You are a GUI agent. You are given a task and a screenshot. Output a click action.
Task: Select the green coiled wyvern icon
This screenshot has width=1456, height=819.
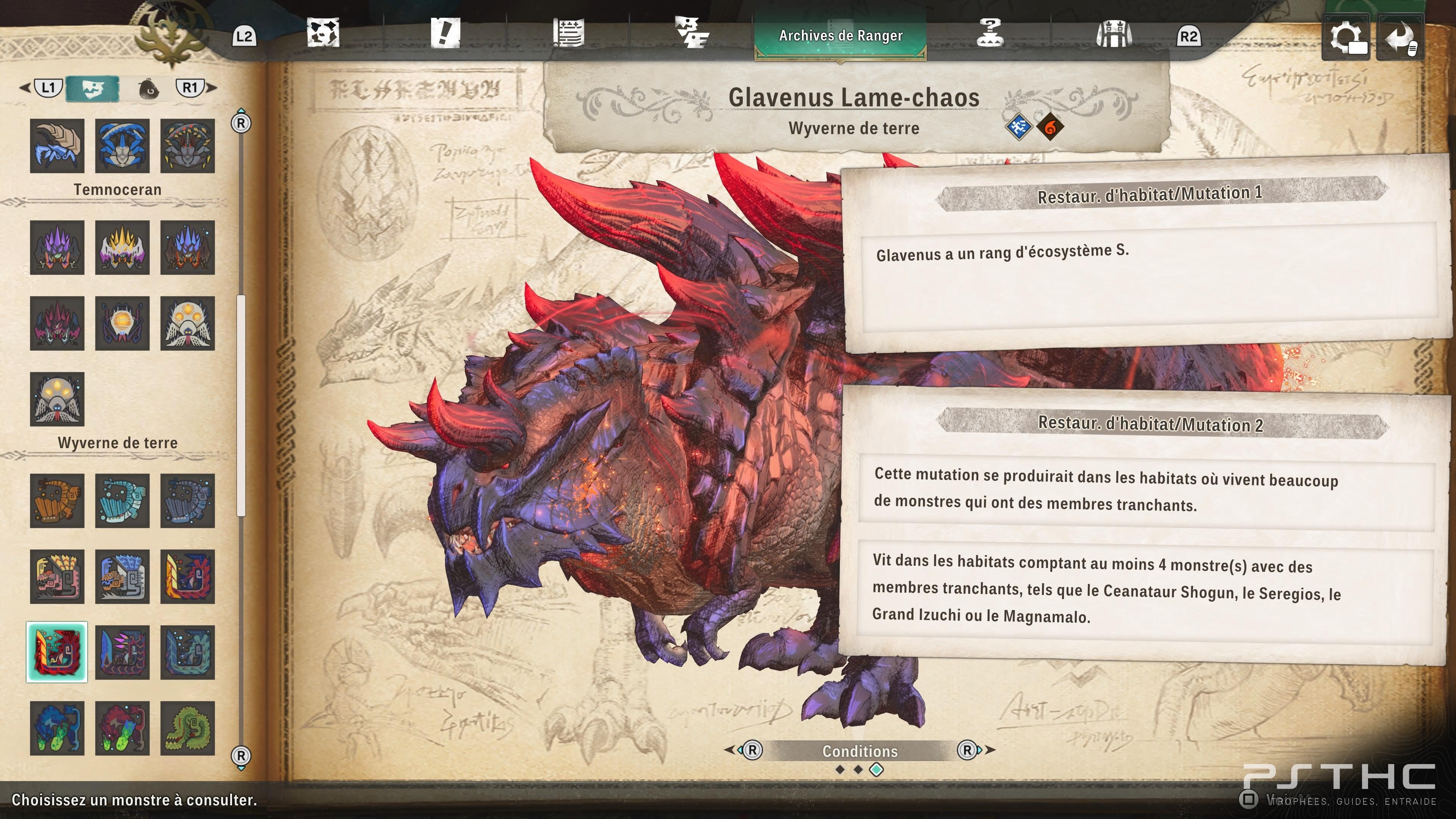(188, 728)
